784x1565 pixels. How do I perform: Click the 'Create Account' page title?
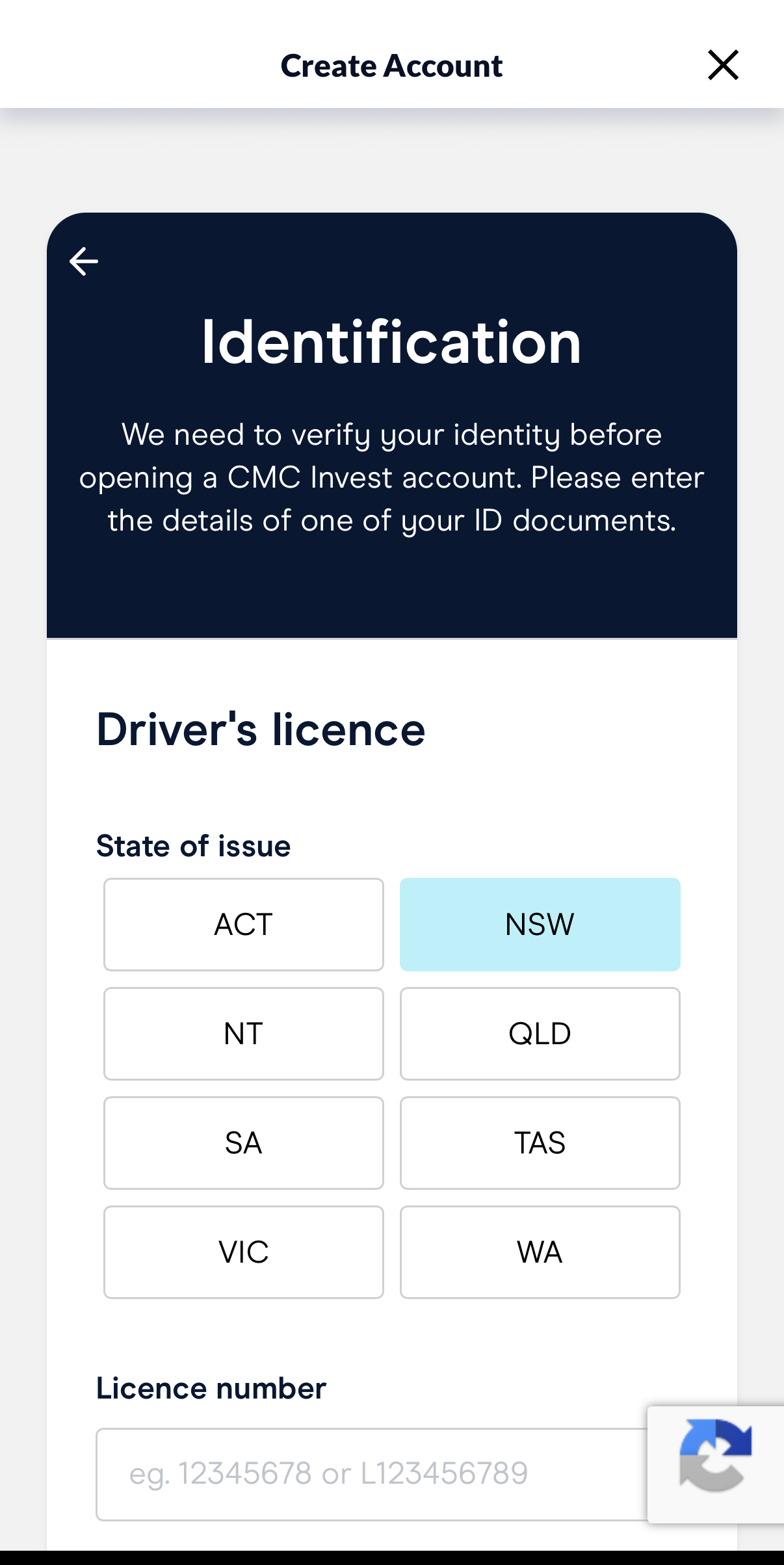(x=391, y=66)
